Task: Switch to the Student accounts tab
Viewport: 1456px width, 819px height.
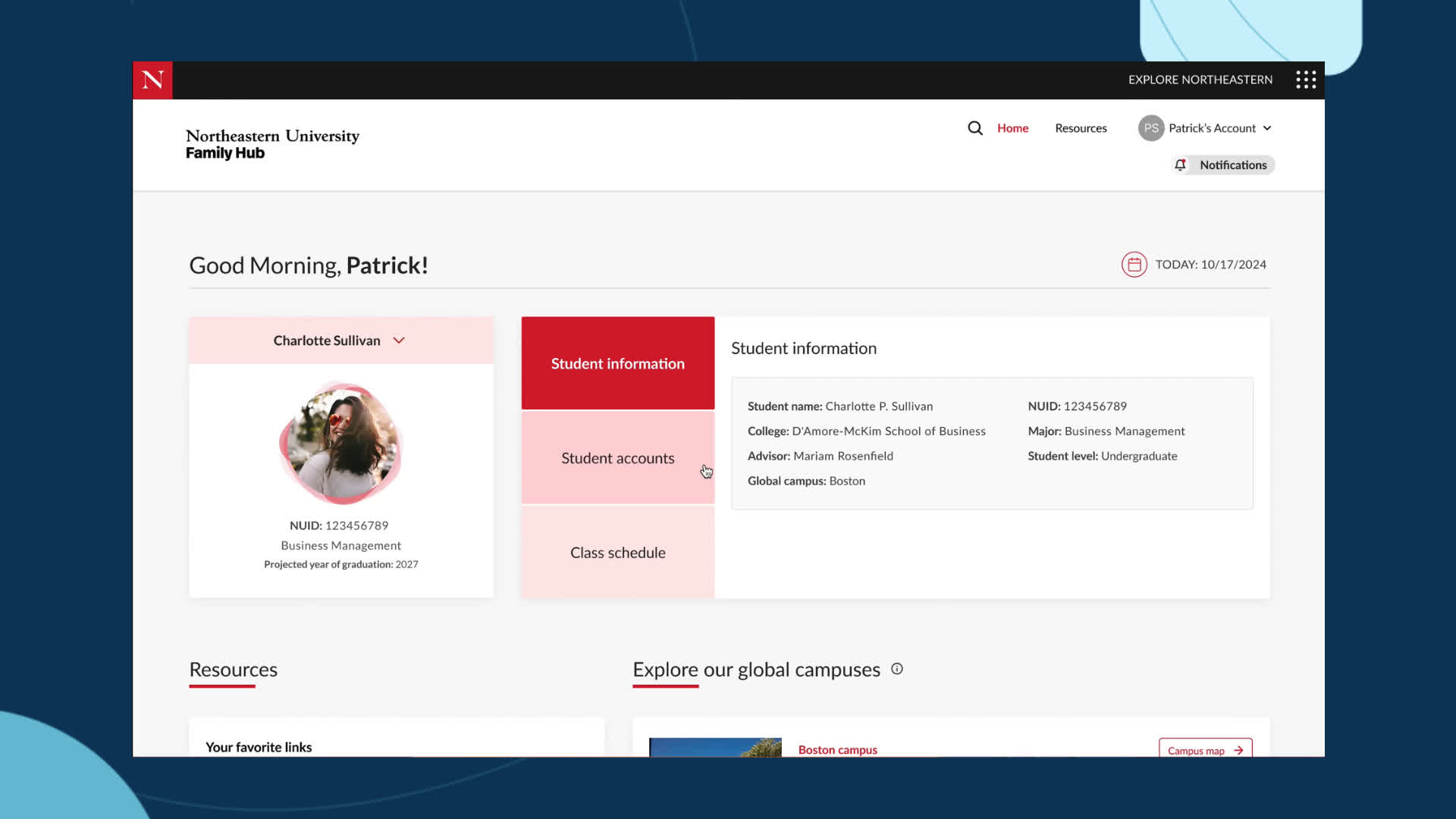Action: (x=617, y=458)
